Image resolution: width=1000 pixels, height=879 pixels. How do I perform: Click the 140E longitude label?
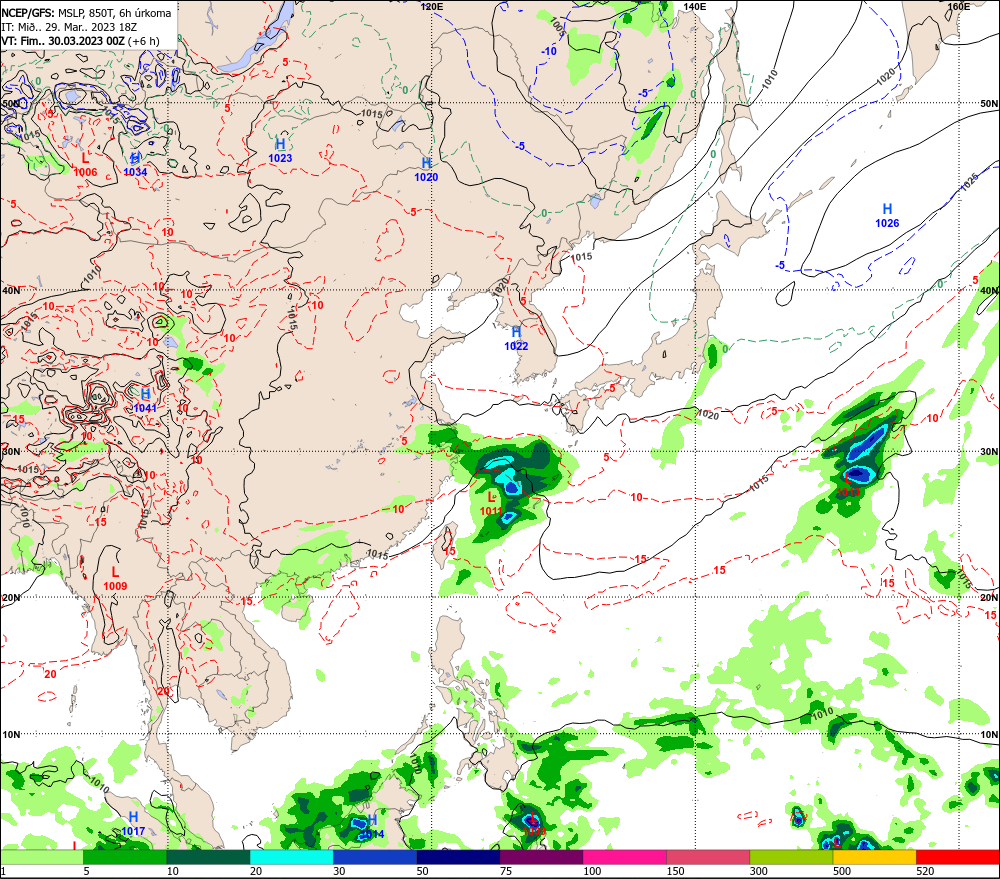click(695, 6)
